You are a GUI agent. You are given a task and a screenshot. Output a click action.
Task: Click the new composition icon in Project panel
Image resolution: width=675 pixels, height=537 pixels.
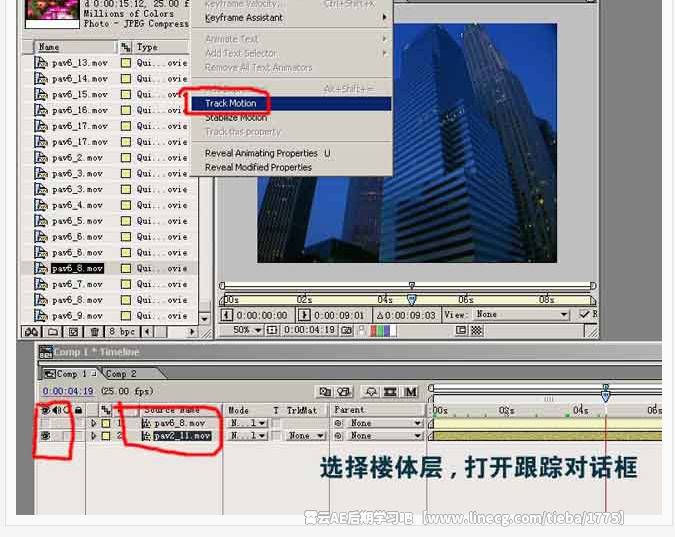click(x=73, y=332)
